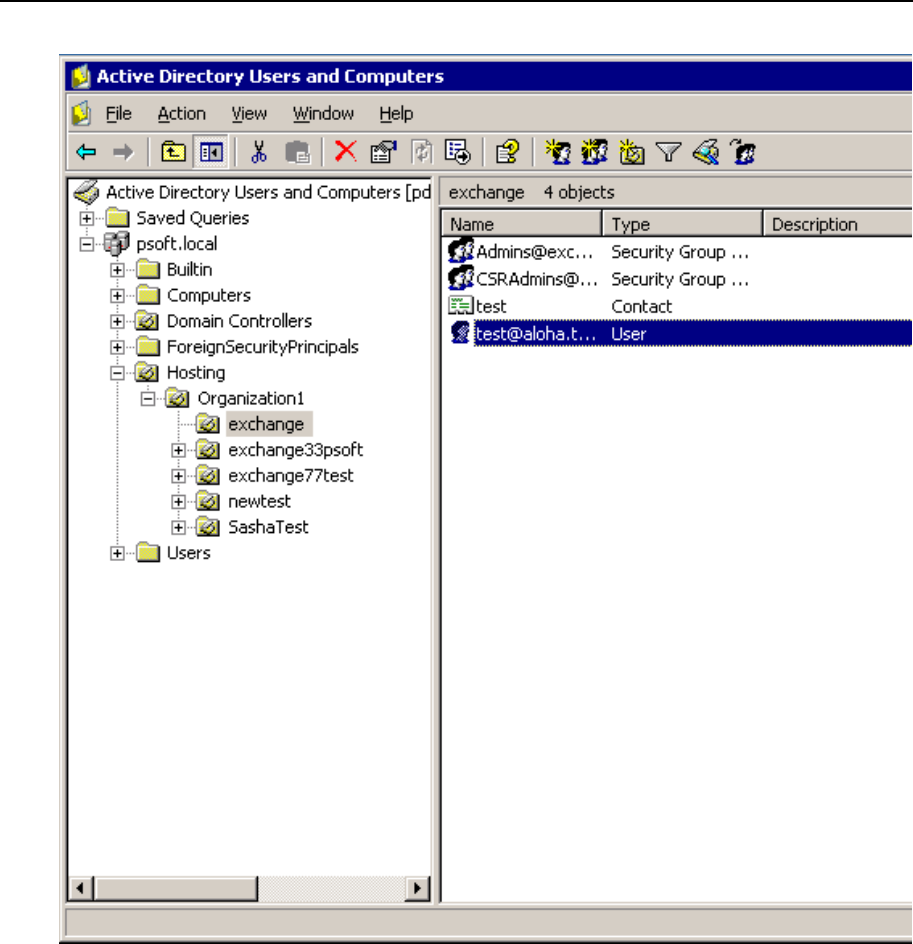Select Saved Queries in the tree
This screenshot has height=944, width=913.
click(x=193, y=218)
